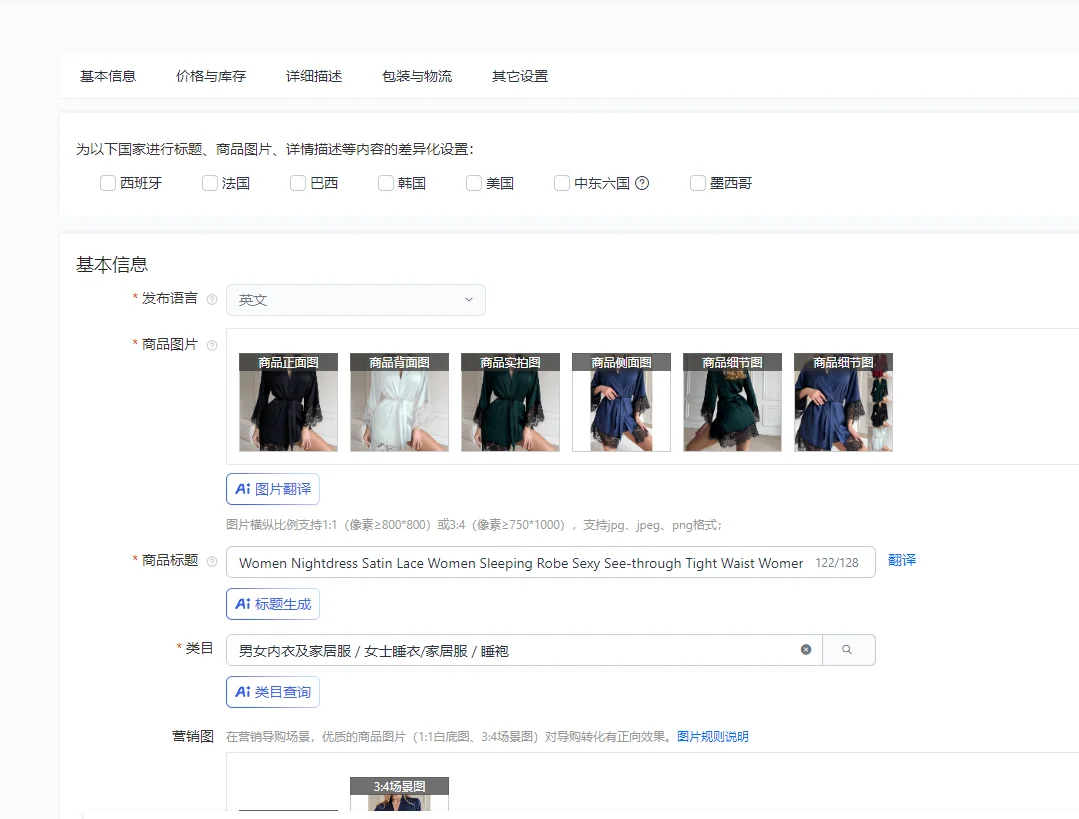The image size is (1079, 819).
Task: Click AI 标题生成 button
Action: (x=273, y=604)
